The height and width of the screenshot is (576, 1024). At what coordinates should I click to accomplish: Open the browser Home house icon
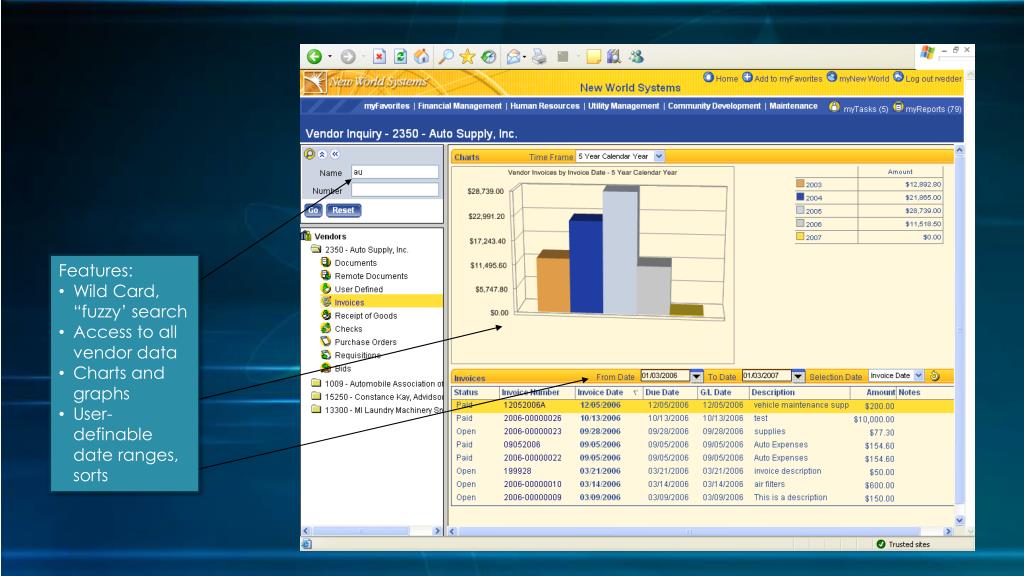pyautogui.click(x=422, y=57)
